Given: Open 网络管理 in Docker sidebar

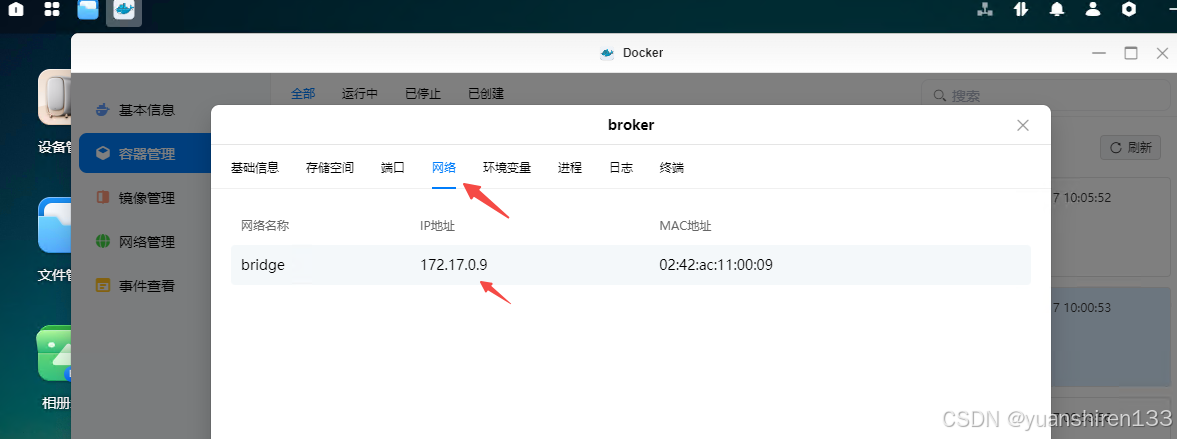Looking at the screenshot, I should pyautogui.click(x=145, y=242).
